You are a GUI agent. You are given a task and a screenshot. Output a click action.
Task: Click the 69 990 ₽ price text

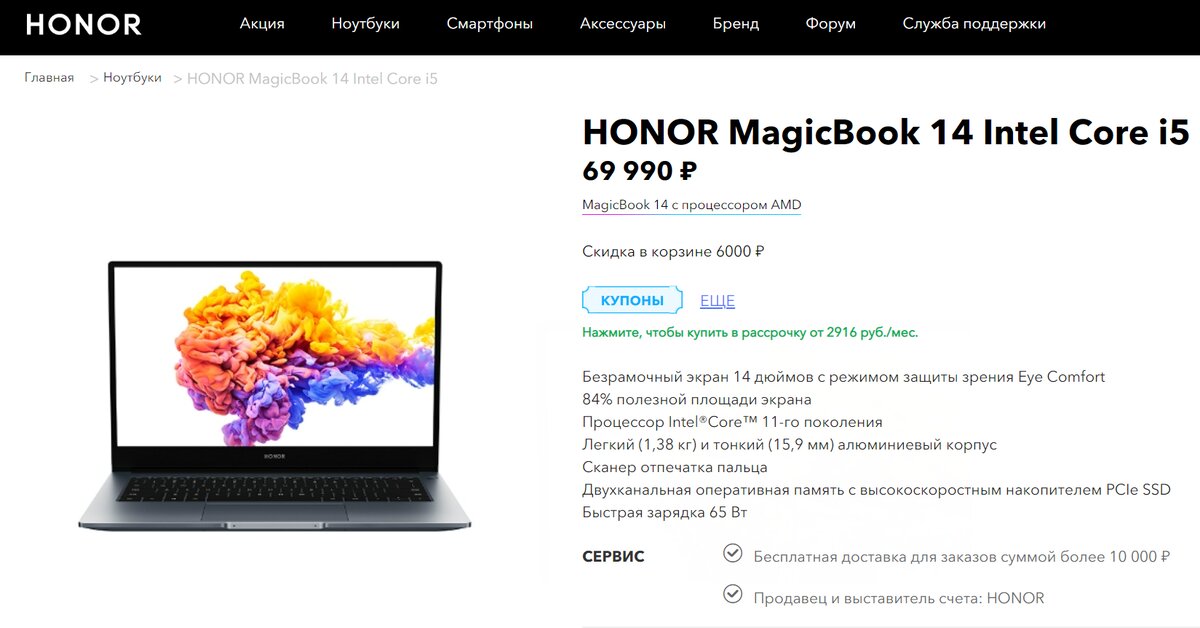click(639, 172)
